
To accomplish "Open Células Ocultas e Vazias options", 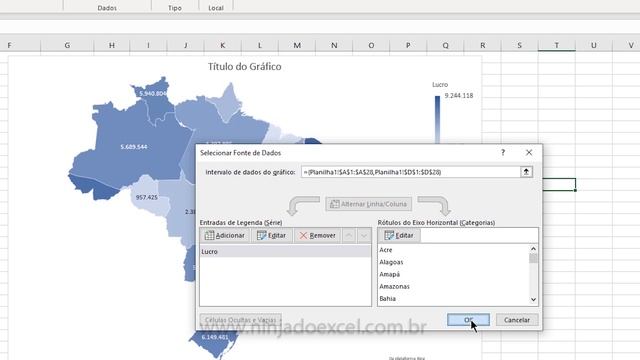I will [x=241, y=320].
